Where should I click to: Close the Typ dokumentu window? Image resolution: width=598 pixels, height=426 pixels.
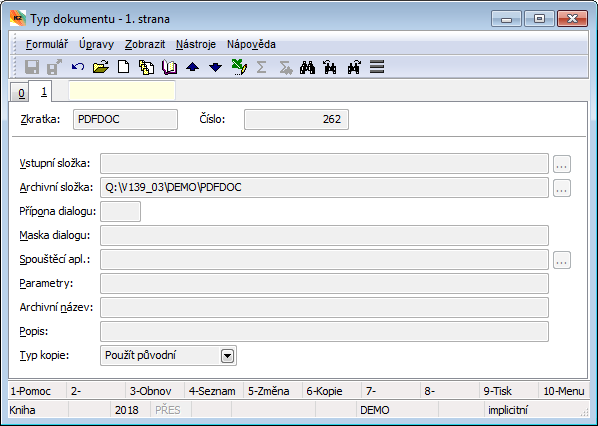(572, 18)
